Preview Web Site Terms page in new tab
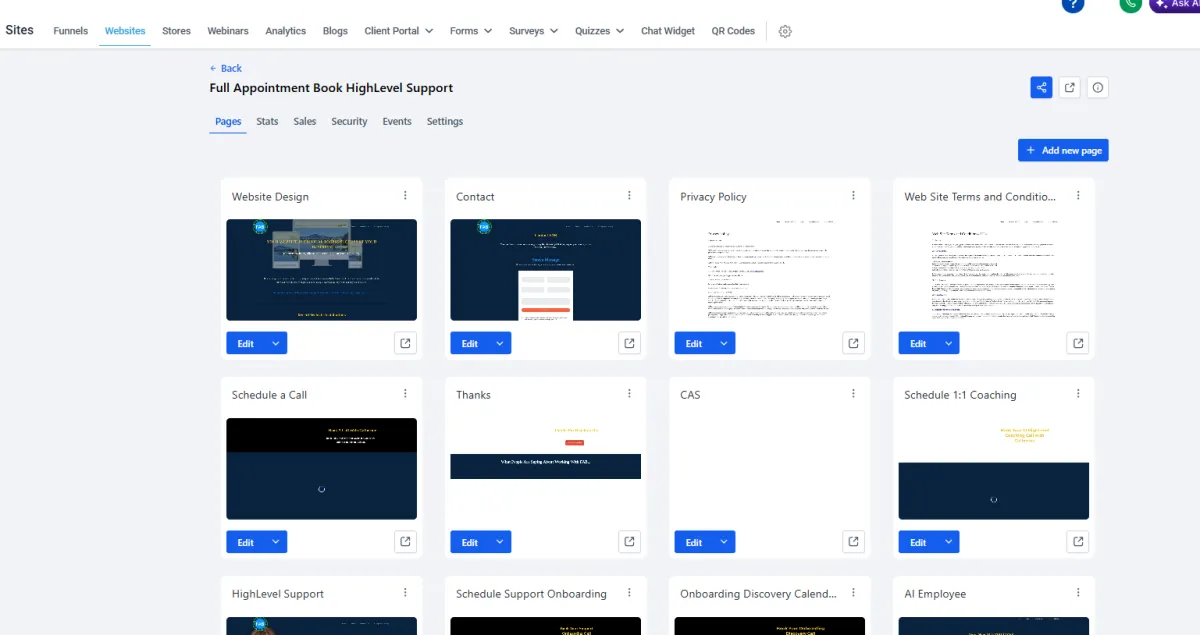Image resolution: width=1200 pixels, height=635 pixels. (x=1078, y=343)
